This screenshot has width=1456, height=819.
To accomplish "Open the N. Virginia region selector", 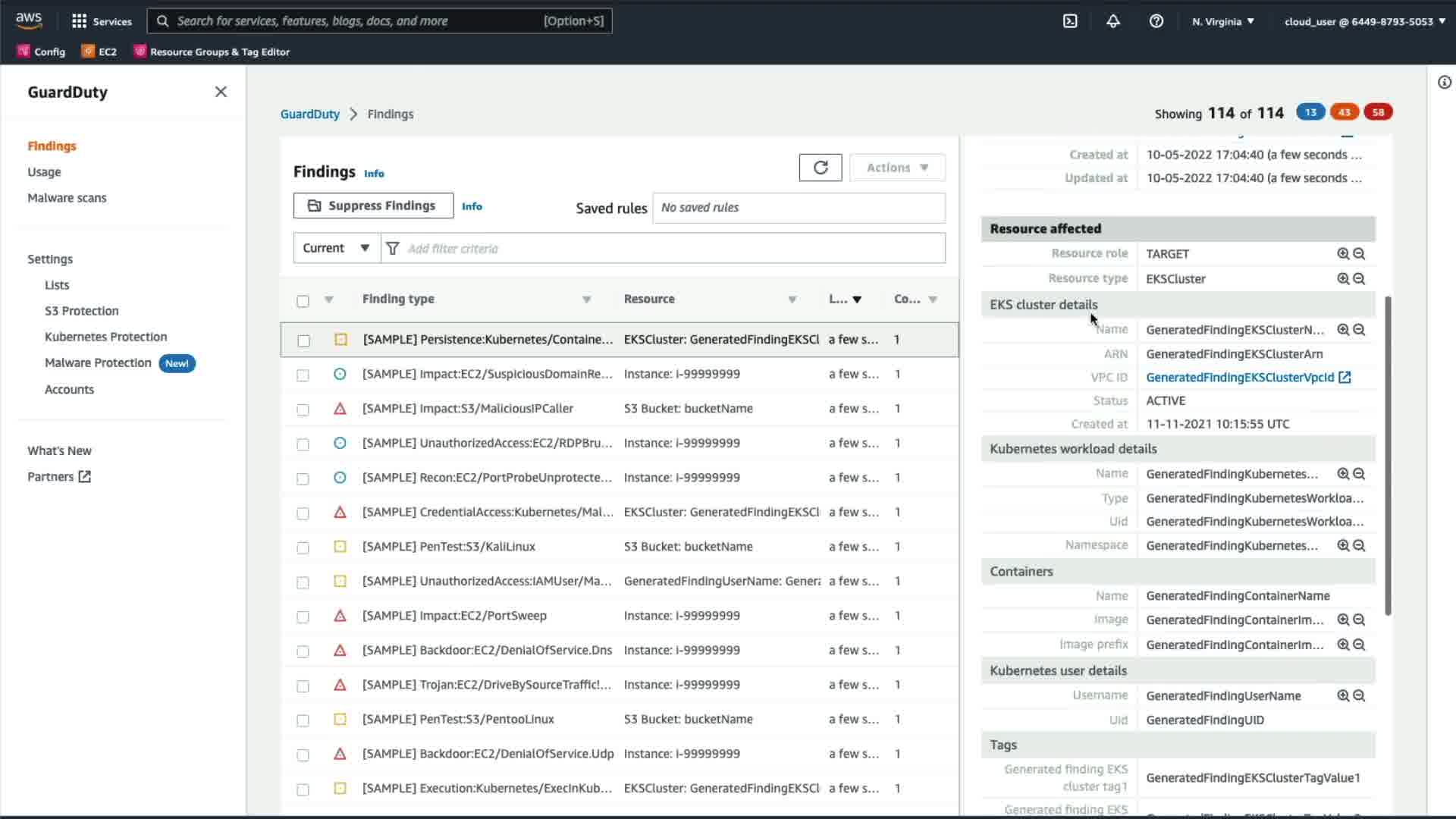I will point(1222,21).
